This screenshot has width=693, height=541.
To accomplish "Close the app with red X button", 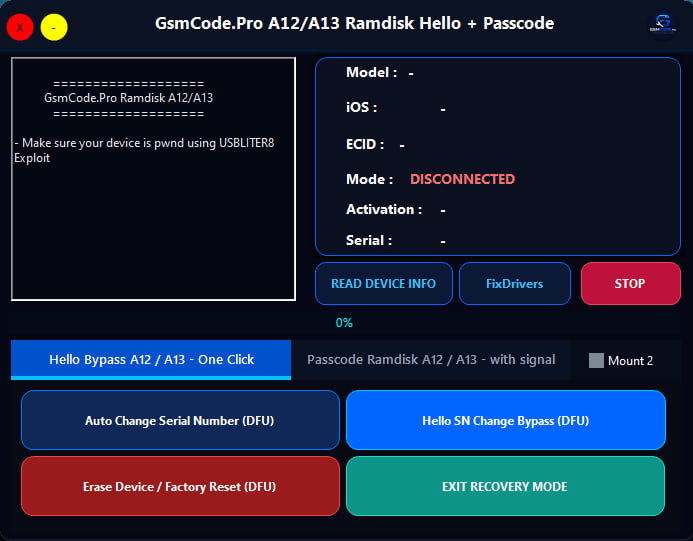I will click(x=20, y=27).
